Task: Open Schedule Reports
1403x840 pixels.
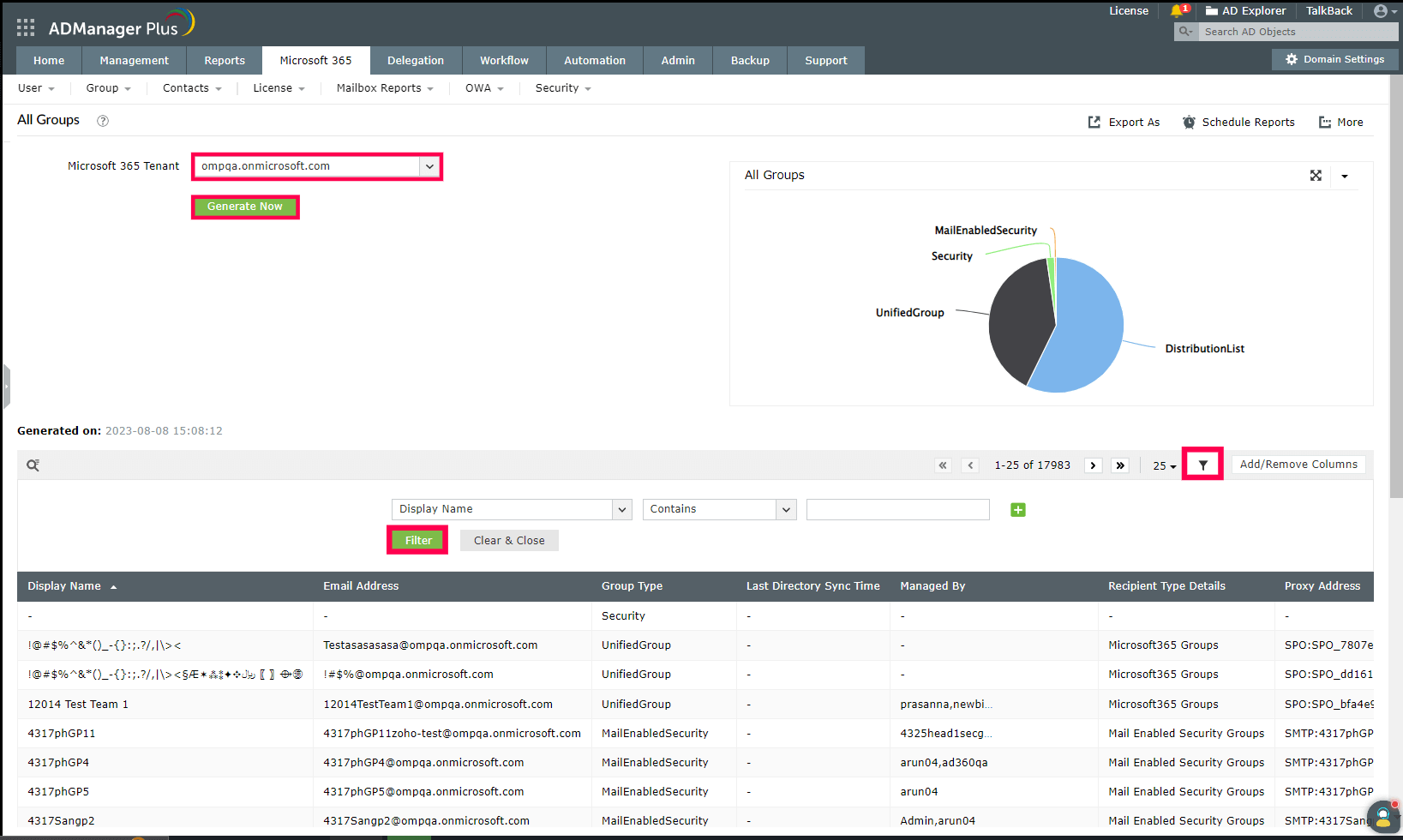Action: pyautogui.click(x=1238, y=123)
